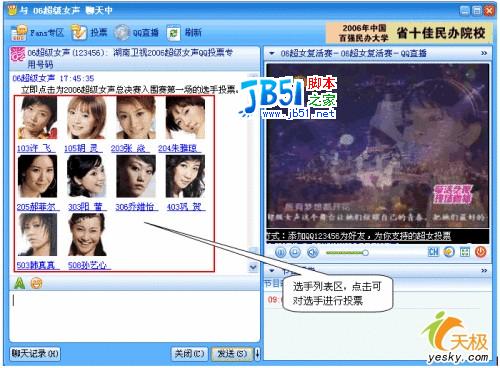Click the 投票 vote toolbar button
Screen dimensions: 500x368
pos(89,33)
